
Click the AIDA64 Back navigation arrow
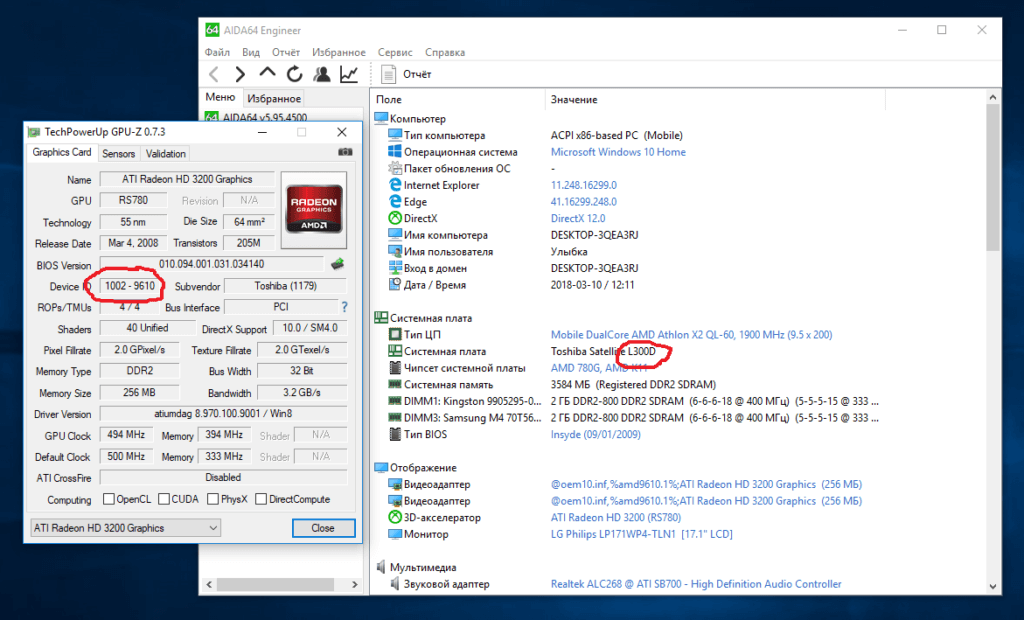214,74
